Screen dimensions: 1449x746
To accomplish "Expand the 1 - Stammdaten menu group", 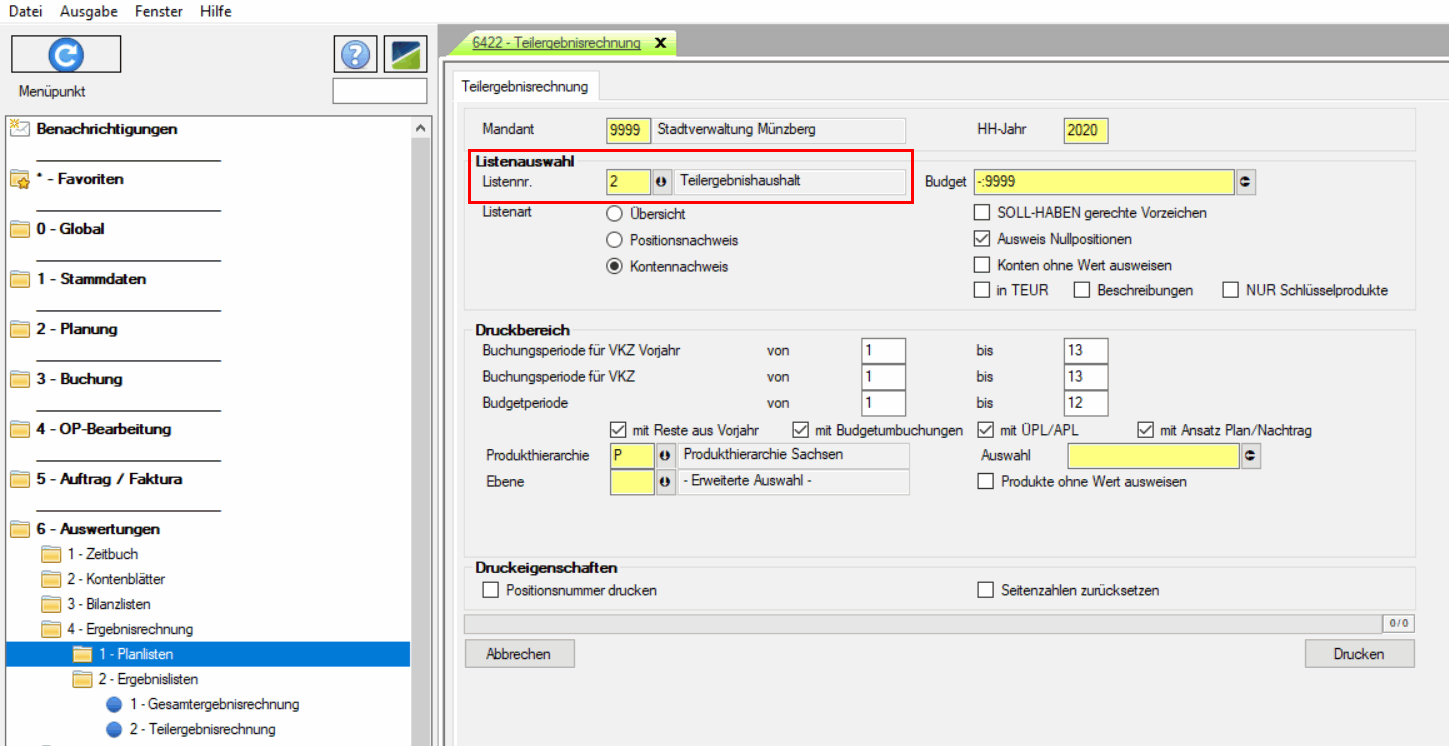I will 91,279.
